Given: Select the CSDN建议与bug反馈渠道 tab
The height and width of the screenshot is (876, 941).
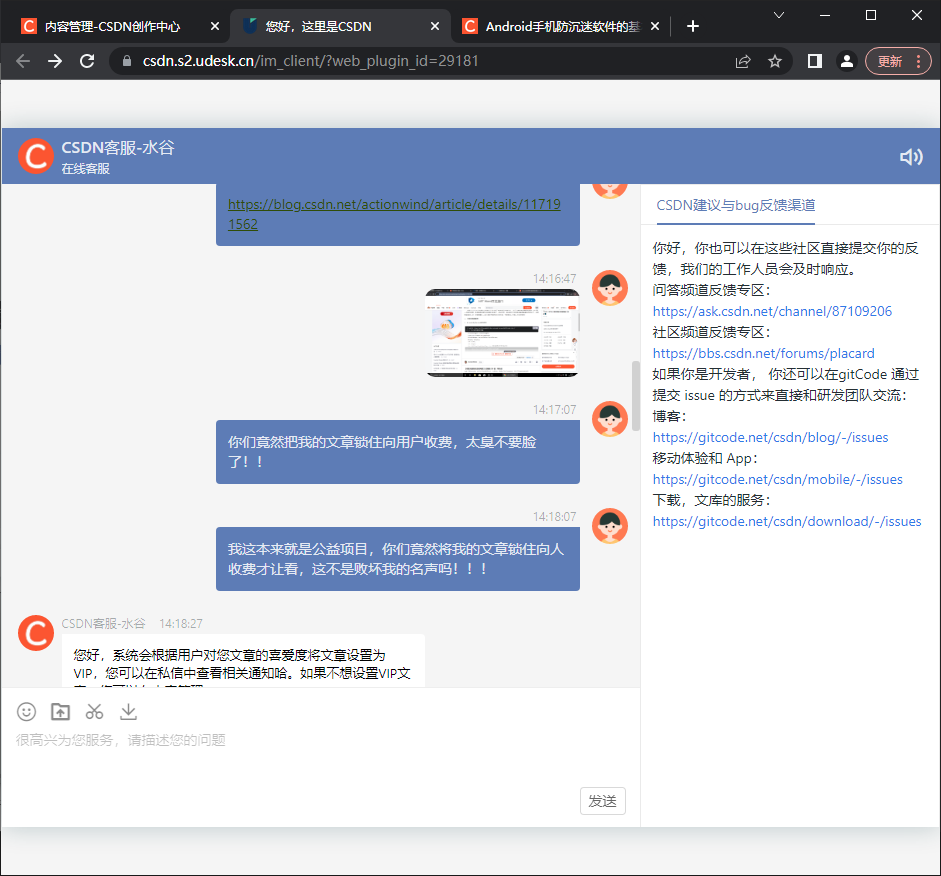Looking at the screenshot, I should (x=736, y=206).
